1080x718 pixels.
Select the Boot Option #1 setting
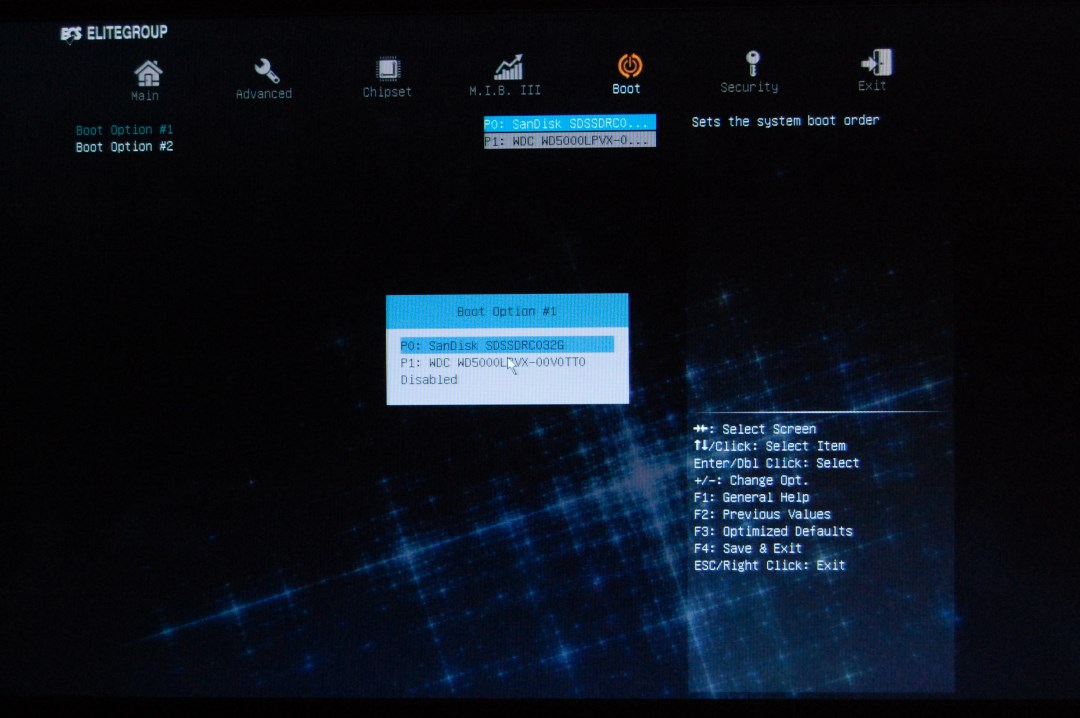point(124,130)
